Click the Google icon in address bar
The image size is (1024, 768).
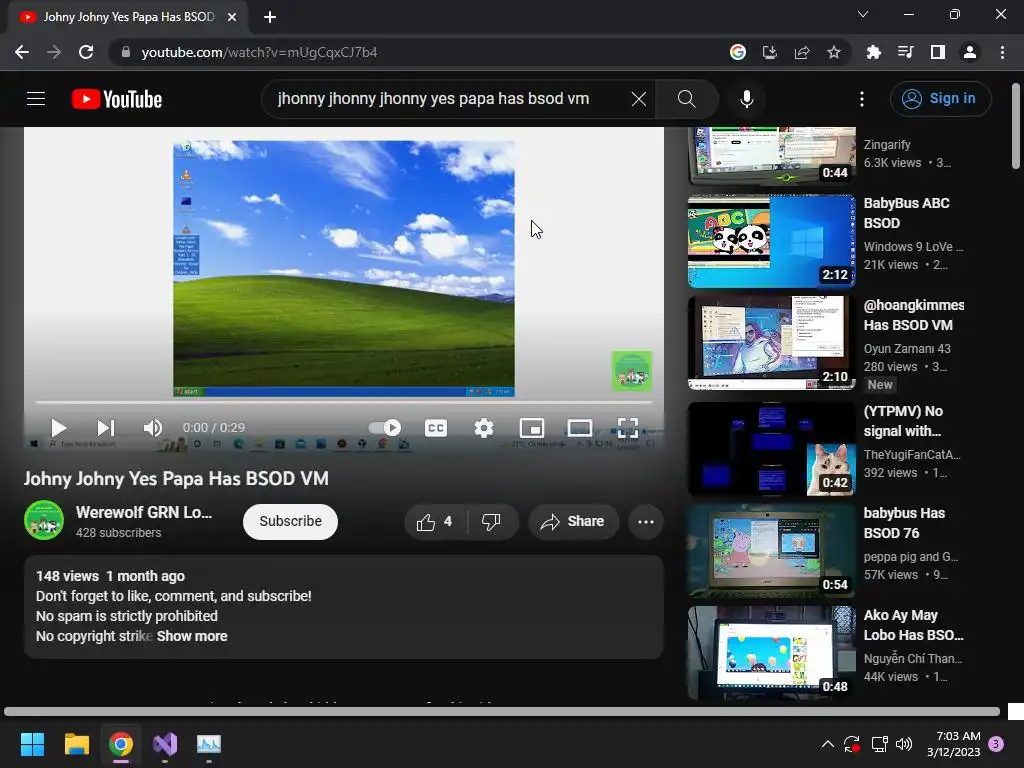click(737, 52)
